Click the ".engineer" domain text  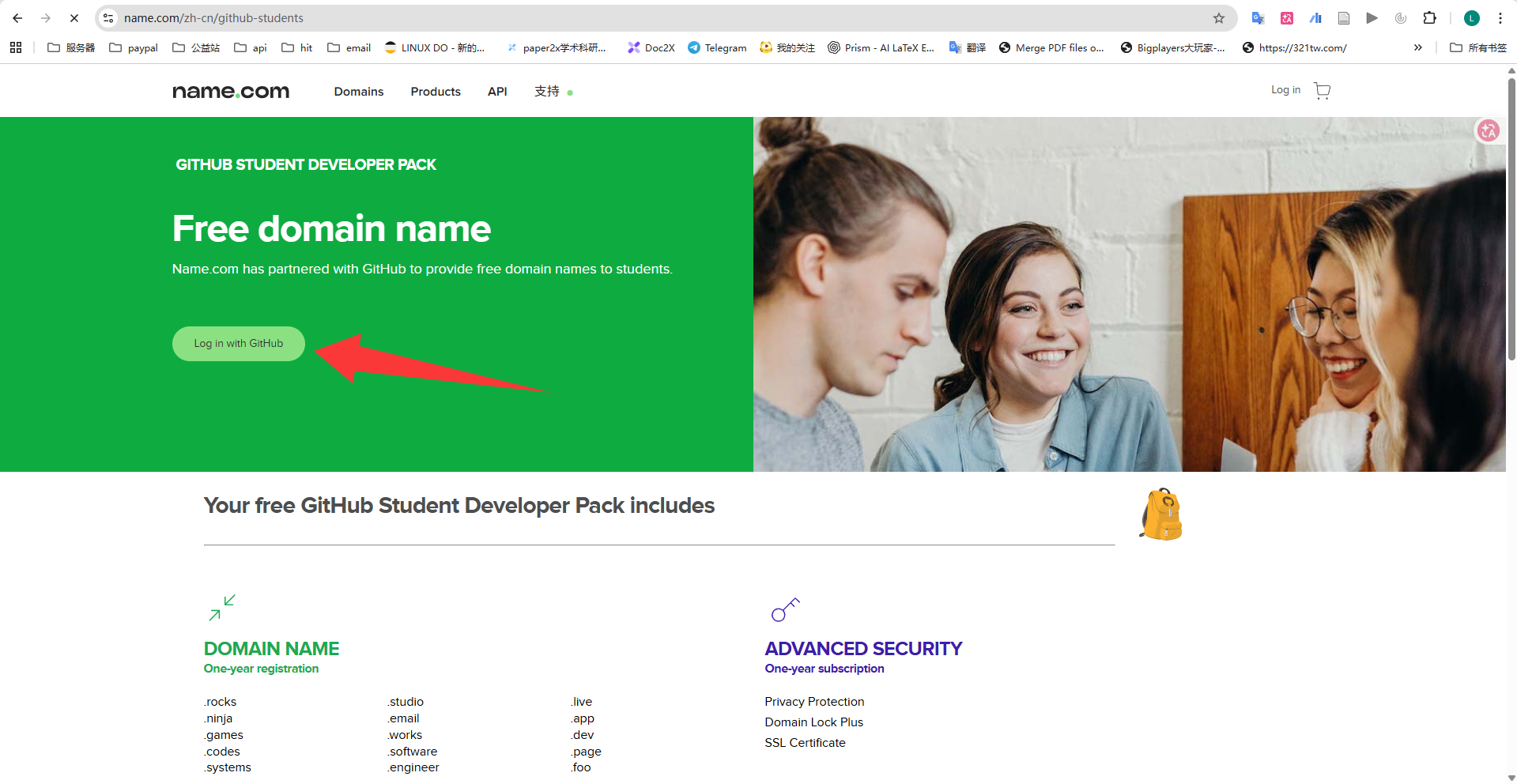click(x=413, y=767)
